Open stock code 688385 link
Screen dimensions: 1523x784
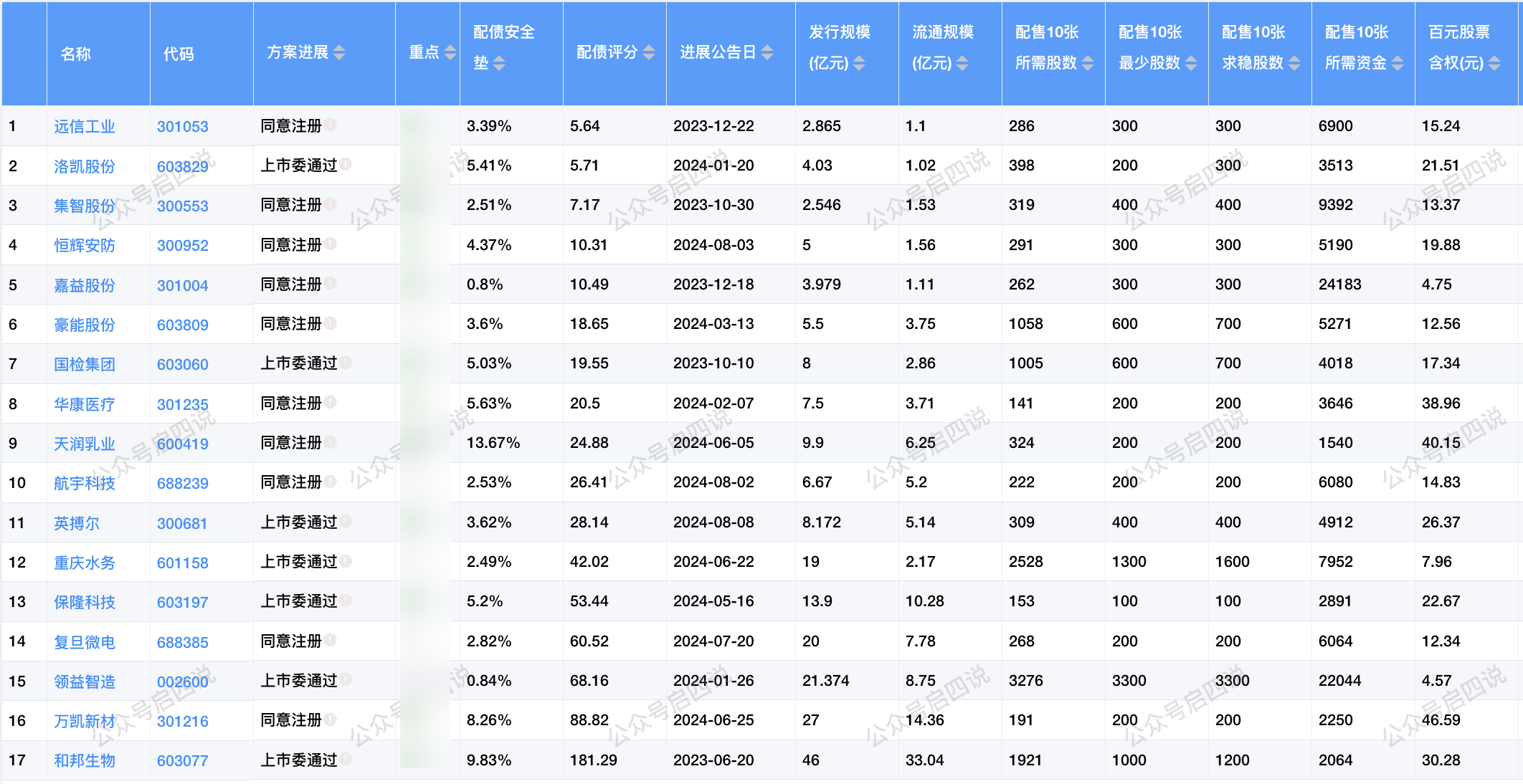coord(182,642)
